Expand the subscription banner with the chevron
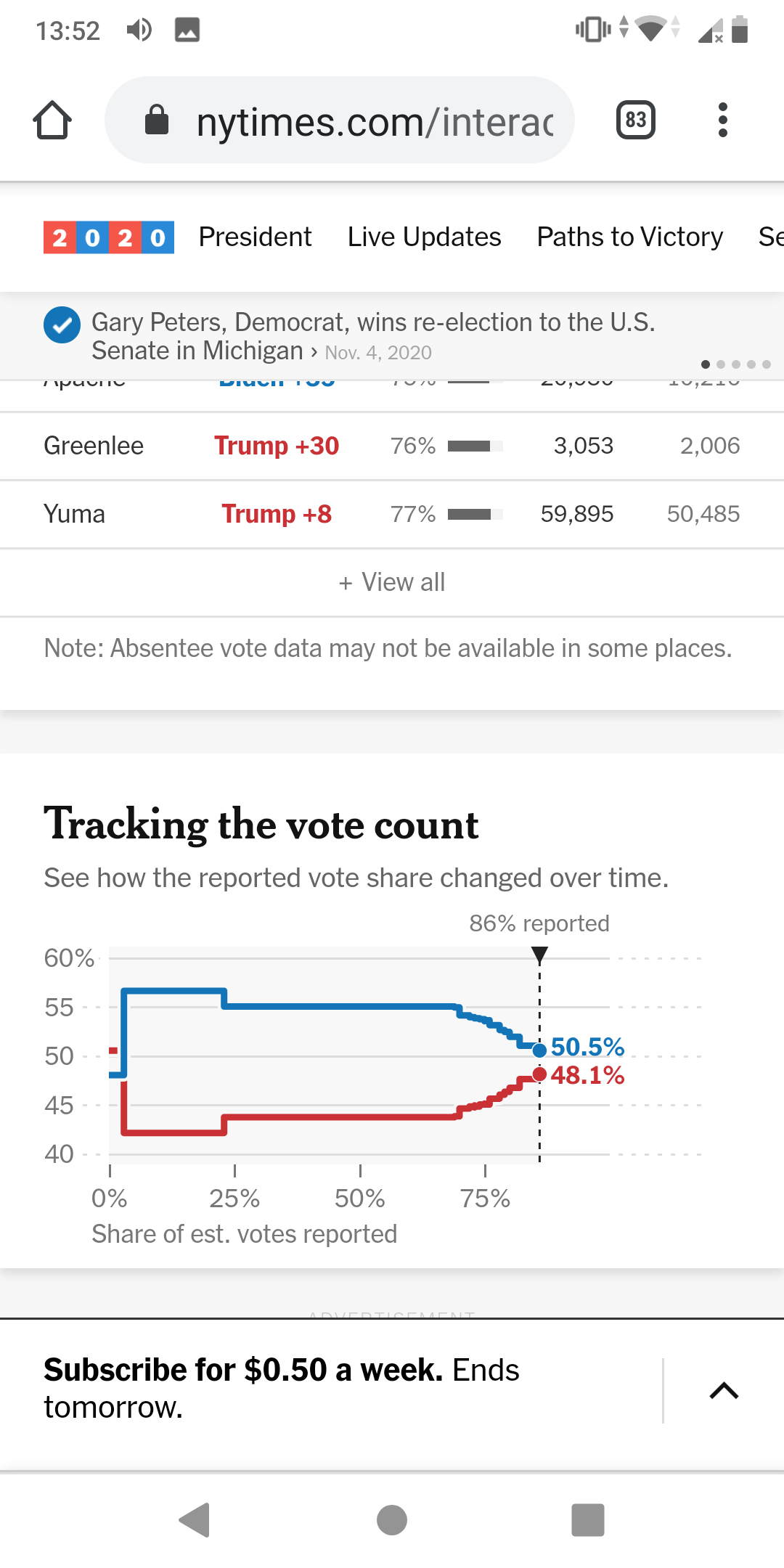The image size is (784, 1568). click(723, 1390)
